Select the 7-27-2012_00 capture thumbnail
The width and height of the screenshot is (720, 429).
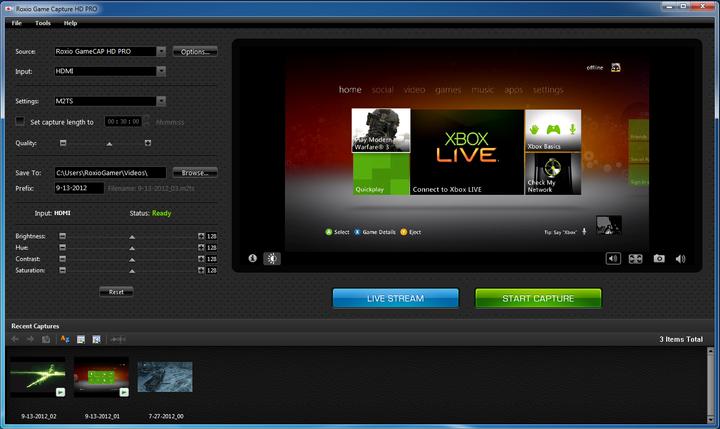click(x=165, y=377)
